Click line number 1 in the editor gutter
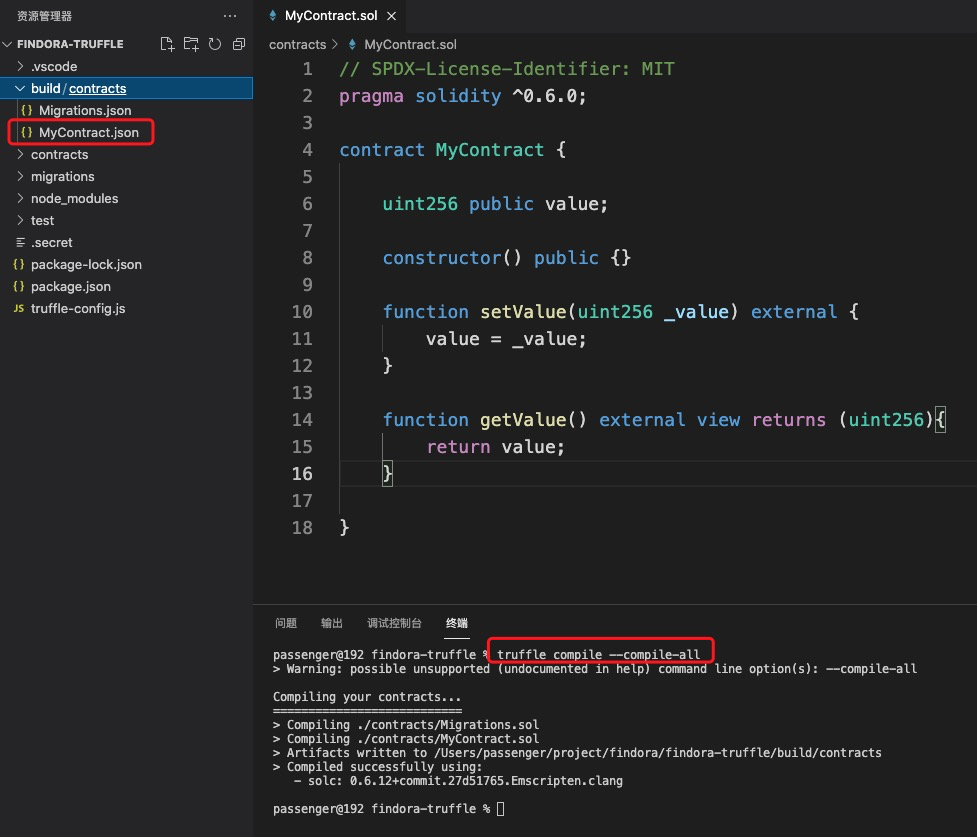The image size is (977, 837). (x=308, y=69)
